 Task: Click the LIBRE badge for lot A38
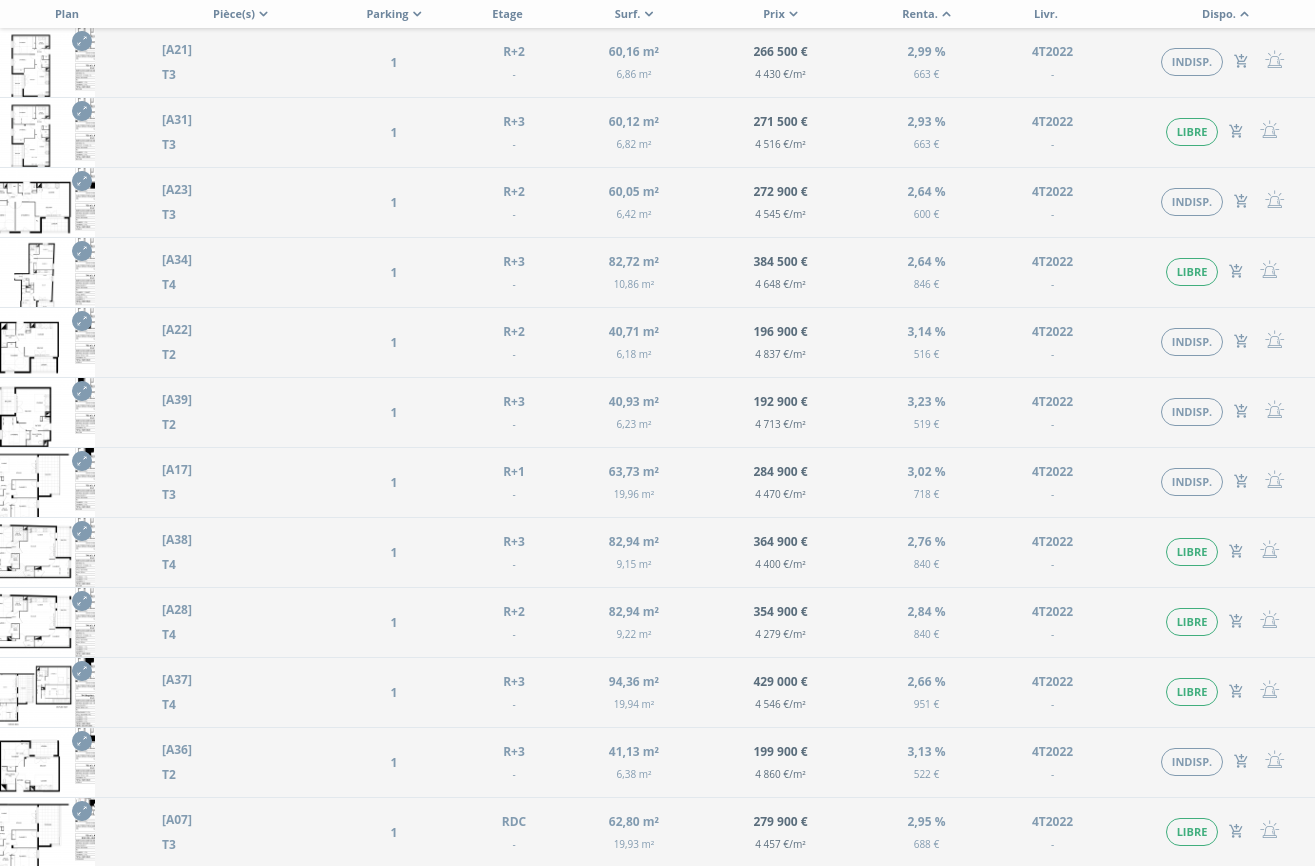pos(1192,552)
